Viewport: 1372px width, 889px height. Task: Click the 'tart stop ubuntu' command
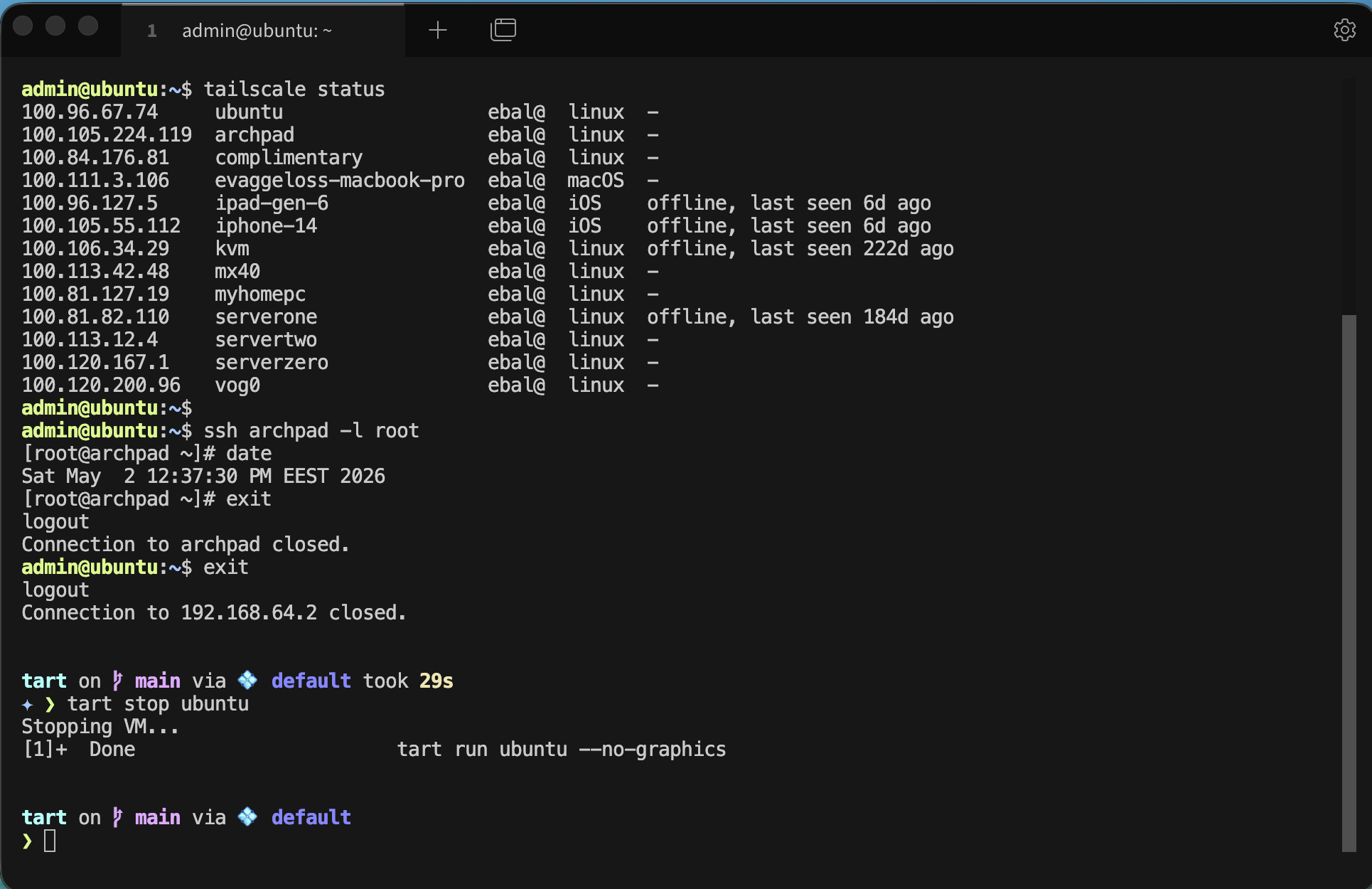pos(158,704)
